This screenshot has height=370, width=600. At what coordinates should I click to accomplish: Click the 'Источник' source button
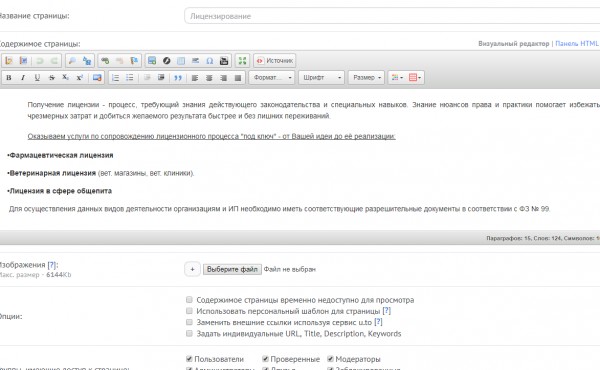coord(274,60)
